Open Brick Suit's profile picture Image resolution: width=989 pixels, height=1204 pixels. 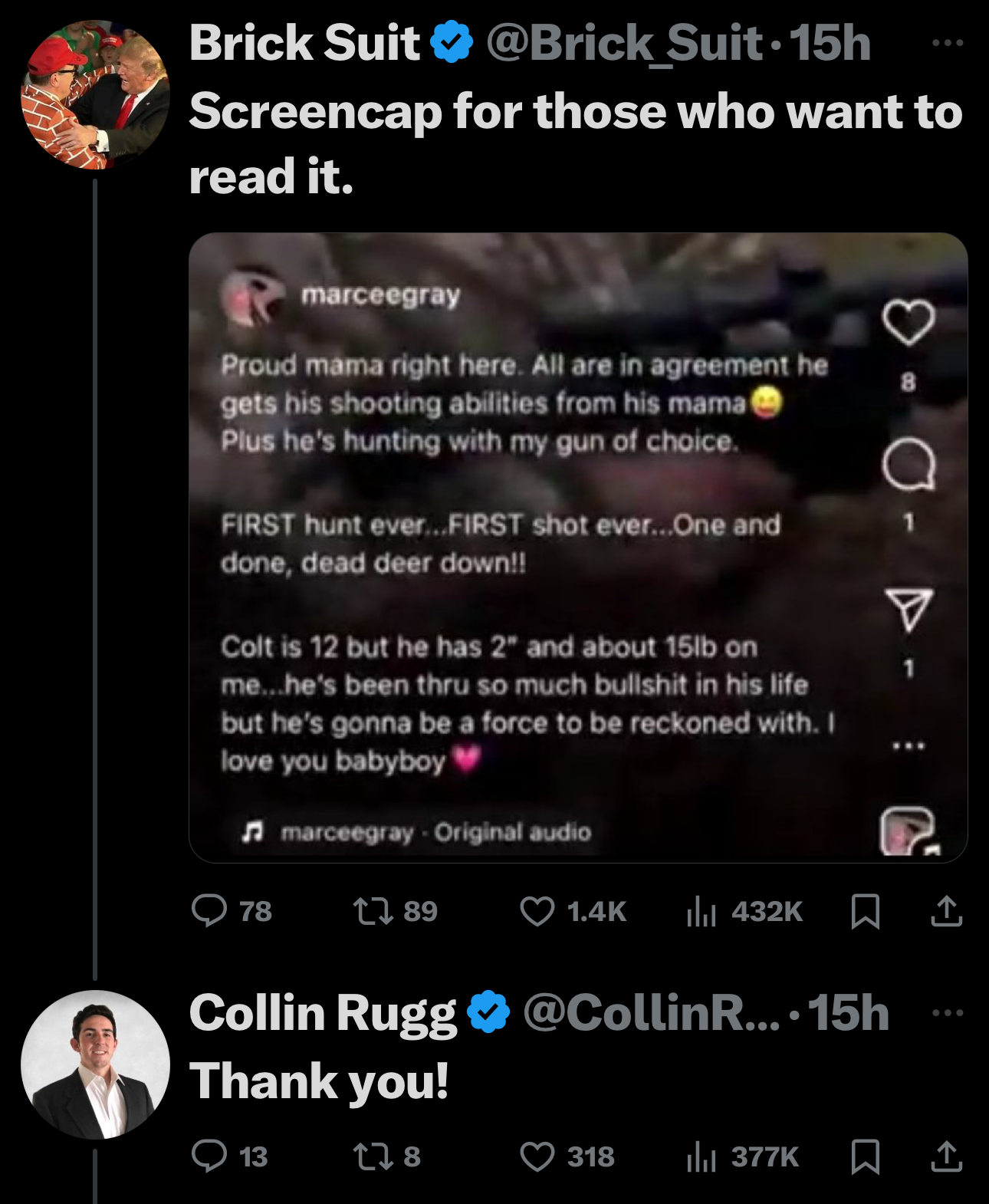95,95
